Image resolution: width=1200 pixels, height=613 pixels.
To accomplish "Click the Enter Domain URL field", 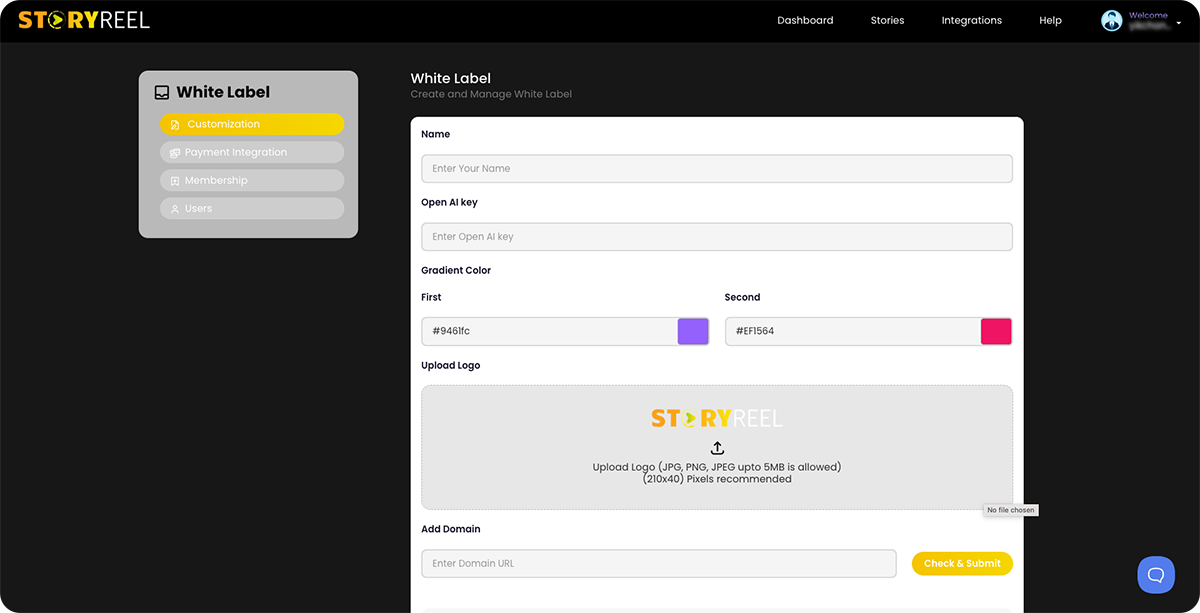I will tap(658, 563).
